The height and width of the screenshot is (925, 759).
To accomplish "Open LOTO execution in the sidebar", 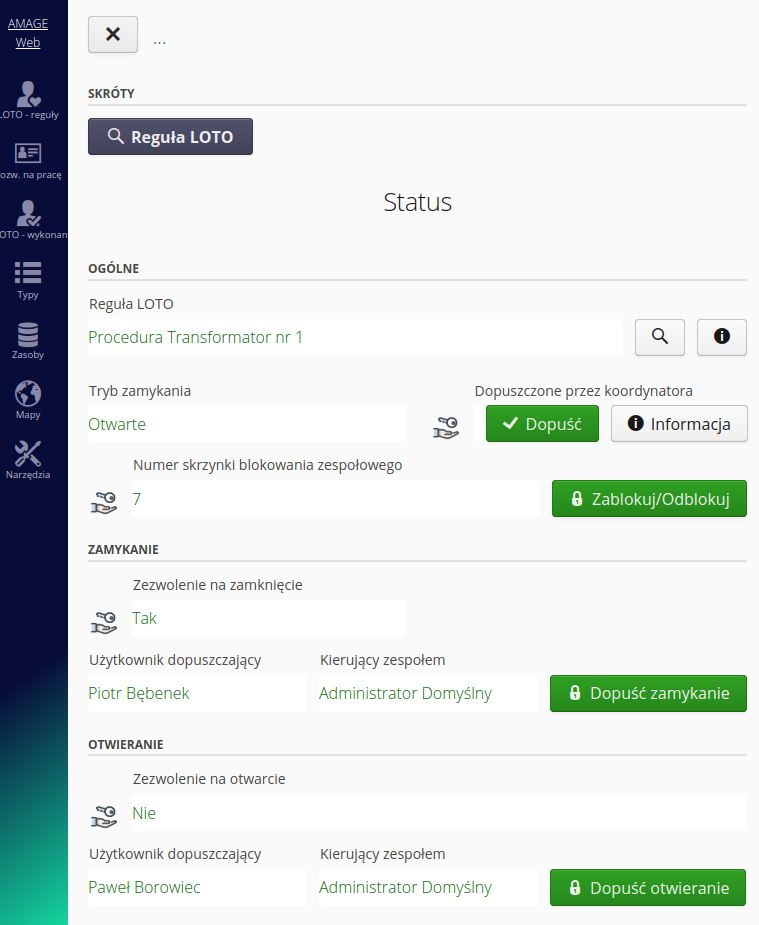I will pyautogui.click(x=29, y=220).
